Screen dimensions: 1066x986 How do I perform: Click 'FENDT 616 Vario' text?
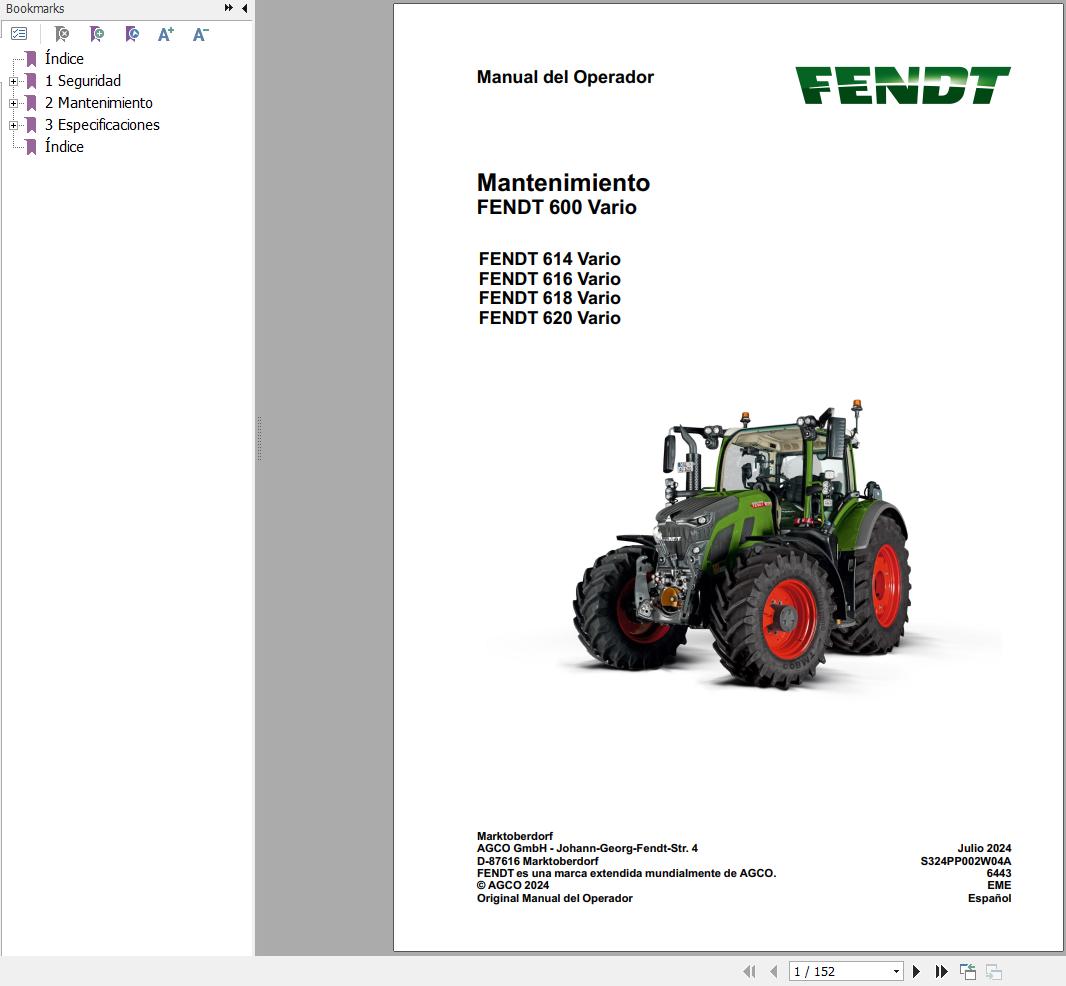[x=549, y=279]
